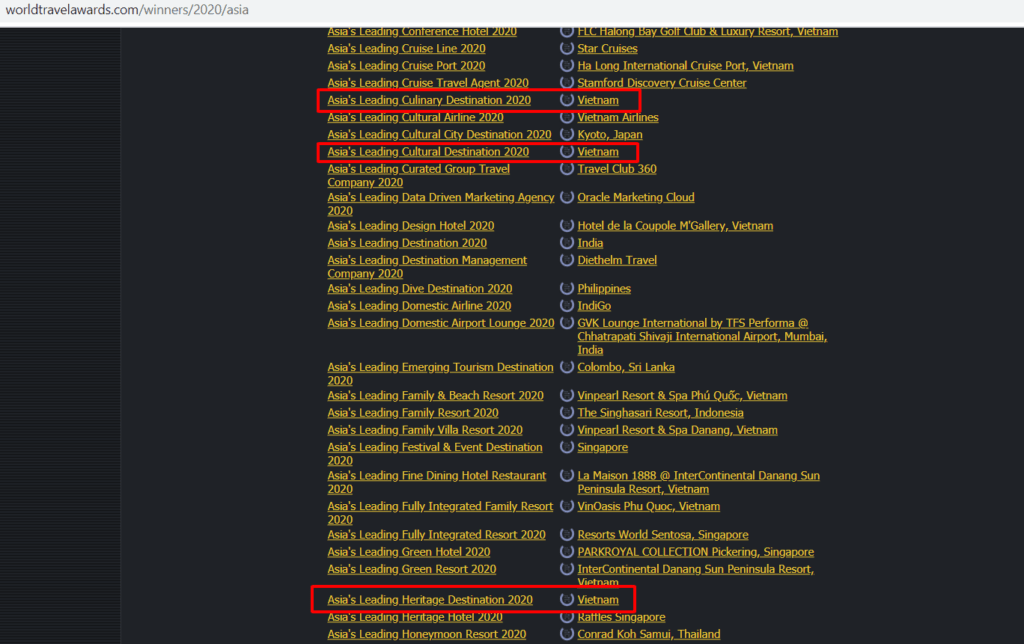Click the laurel icon beside Vietnam Airlines
The image size is (1024, 644).
(567, 117)
